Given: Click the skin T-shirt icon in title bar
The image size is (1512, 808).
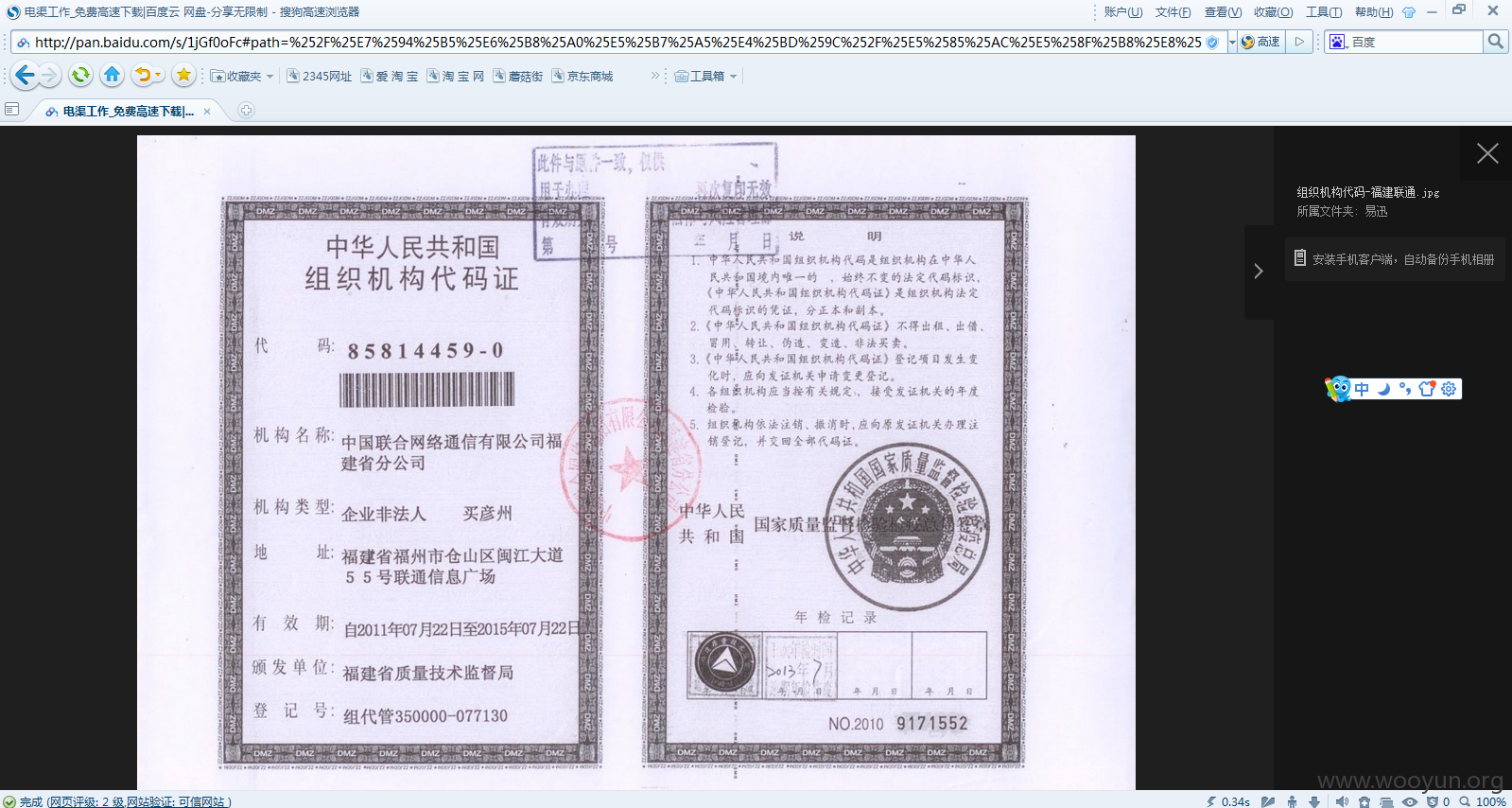Looking at the screenshot, I should tap(1409, 12).
